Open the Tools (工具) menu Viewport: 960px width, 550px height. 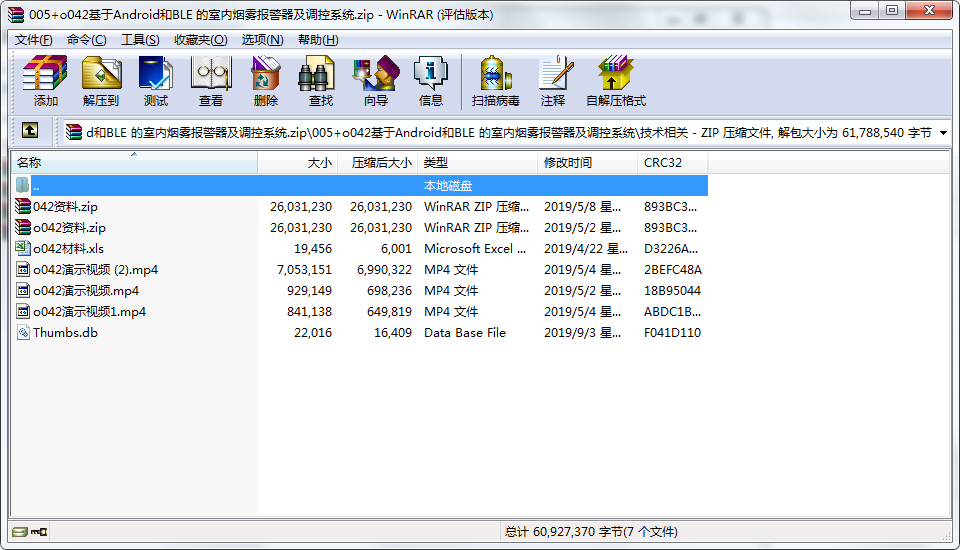point(140,40)
